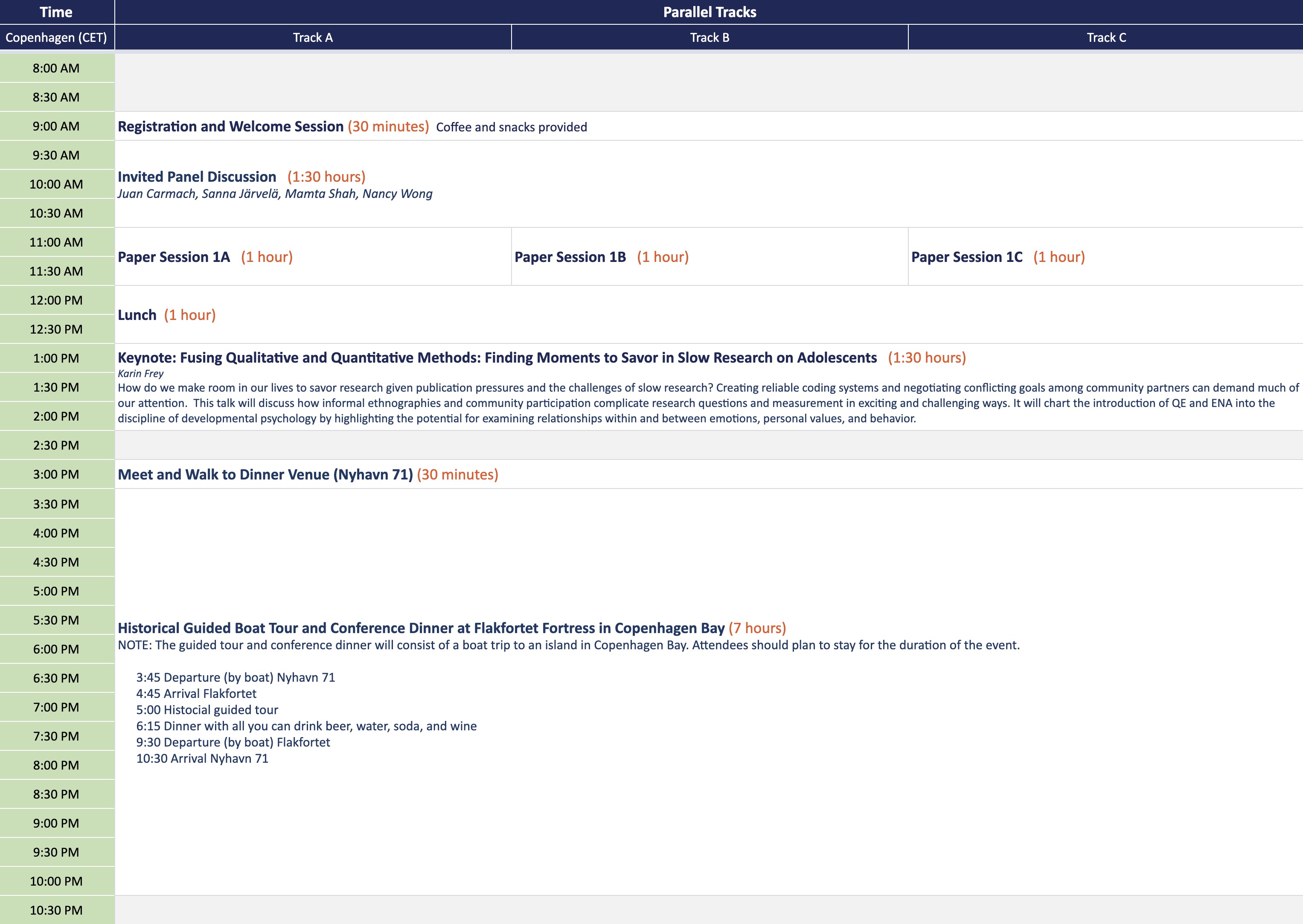Select the 9:00 PM time cell
The image size is (1303, 924).
pos(56,823)
